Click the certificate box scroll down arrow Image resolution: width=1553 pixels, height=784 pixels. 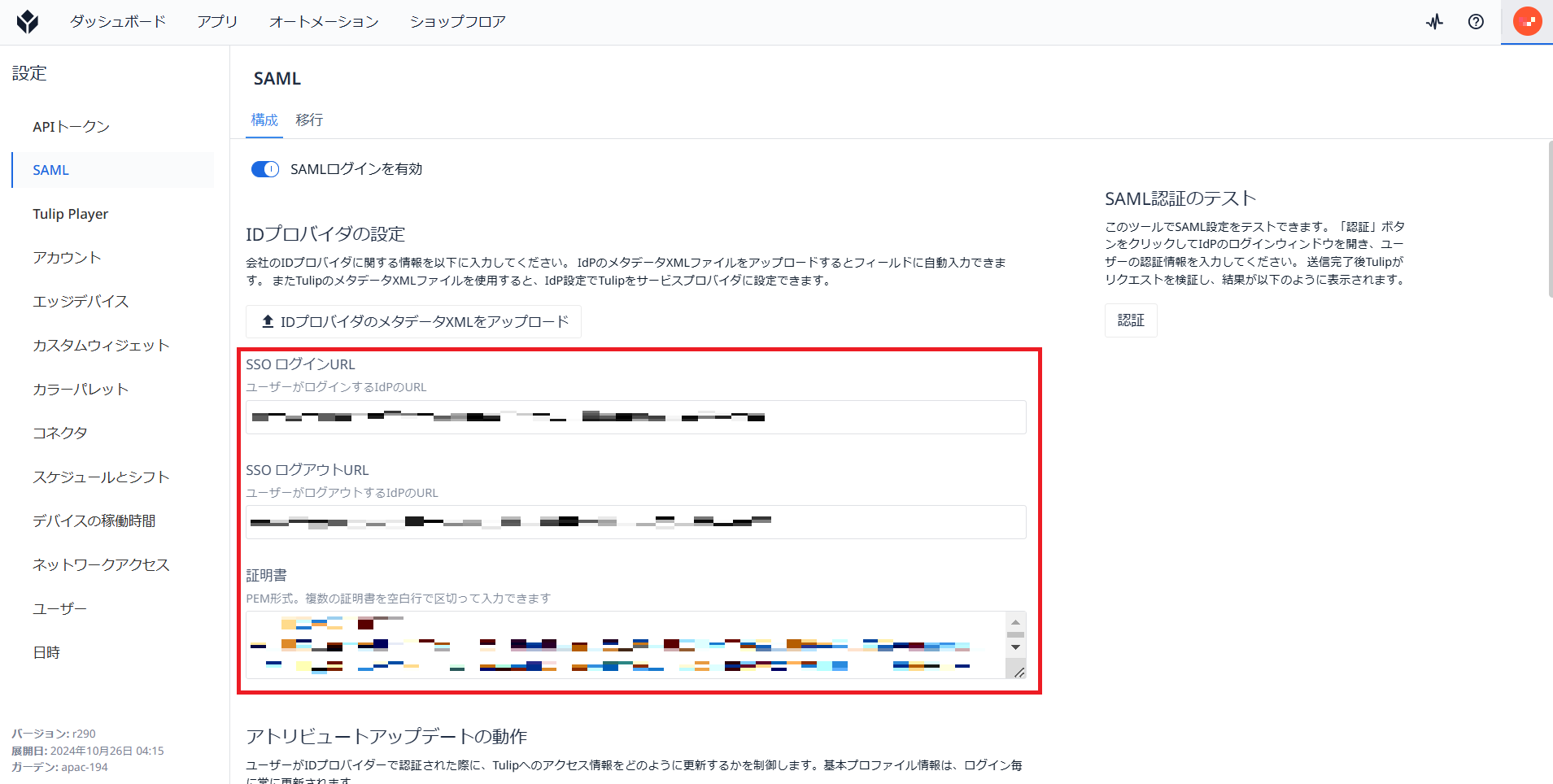tap(1015, 647)
